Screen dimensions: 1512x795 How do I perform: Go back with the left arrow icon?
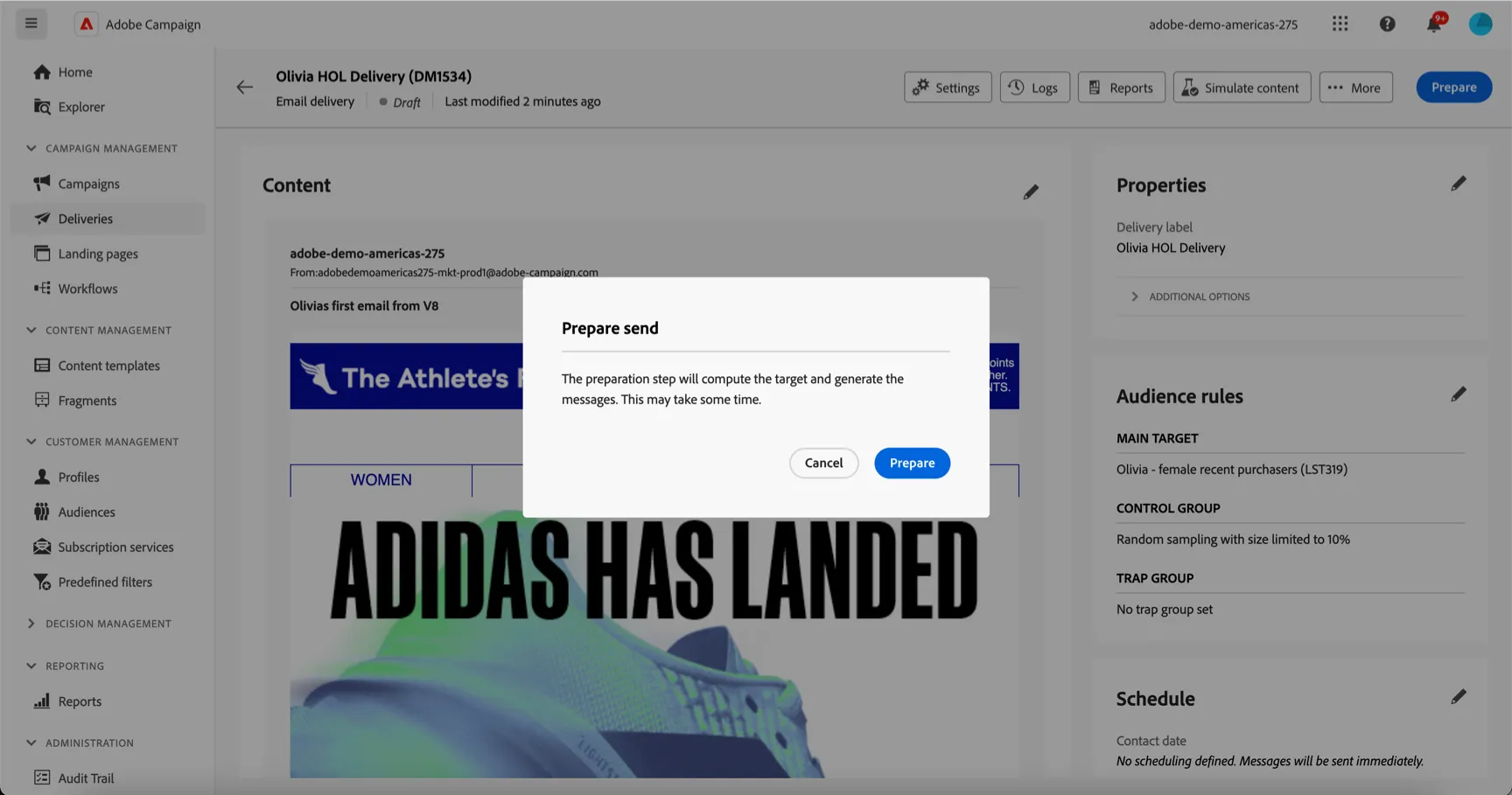click(x=244, y=87)
